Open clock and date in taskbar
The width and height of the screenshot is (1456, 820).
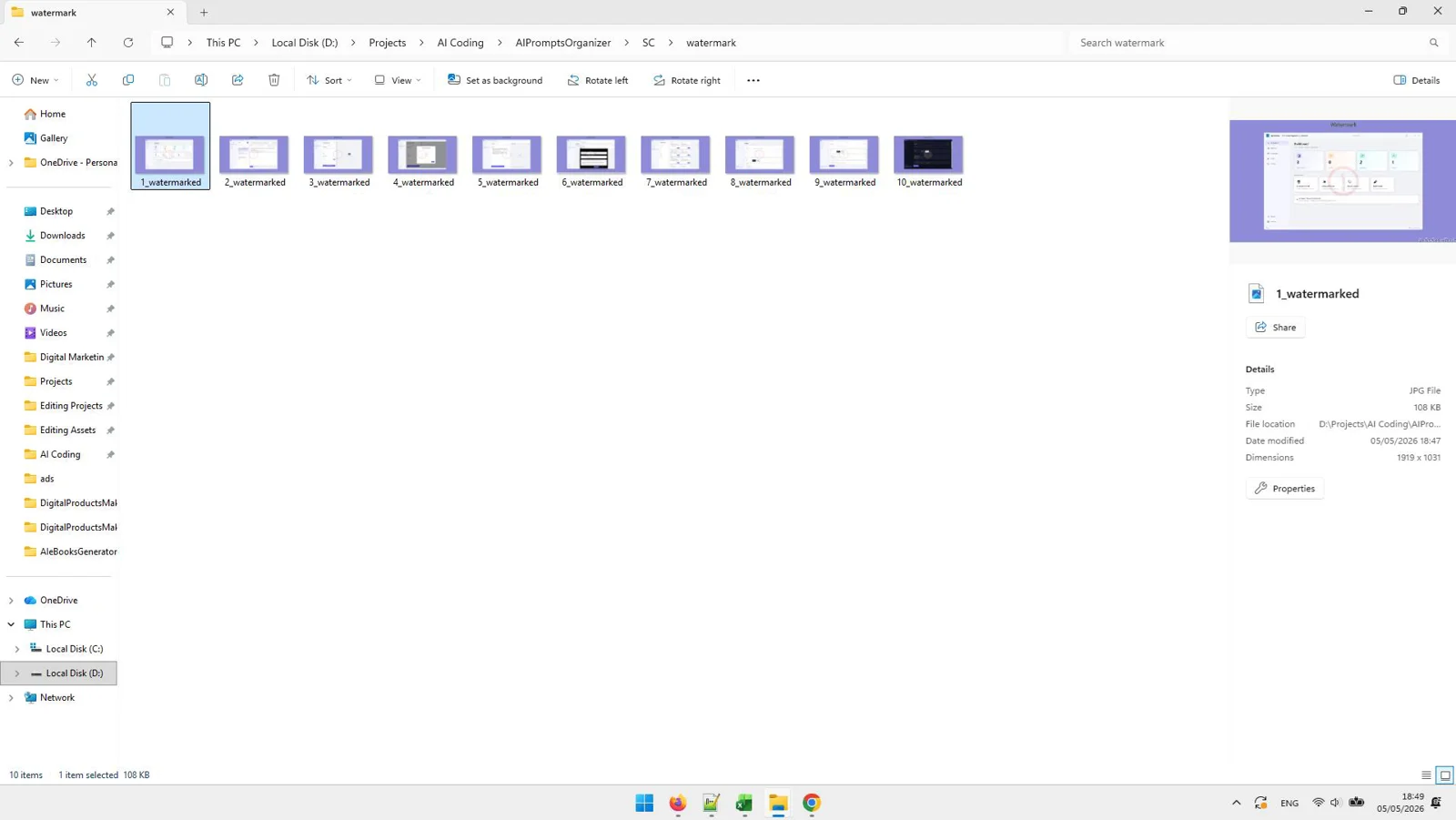point(1400,803)
